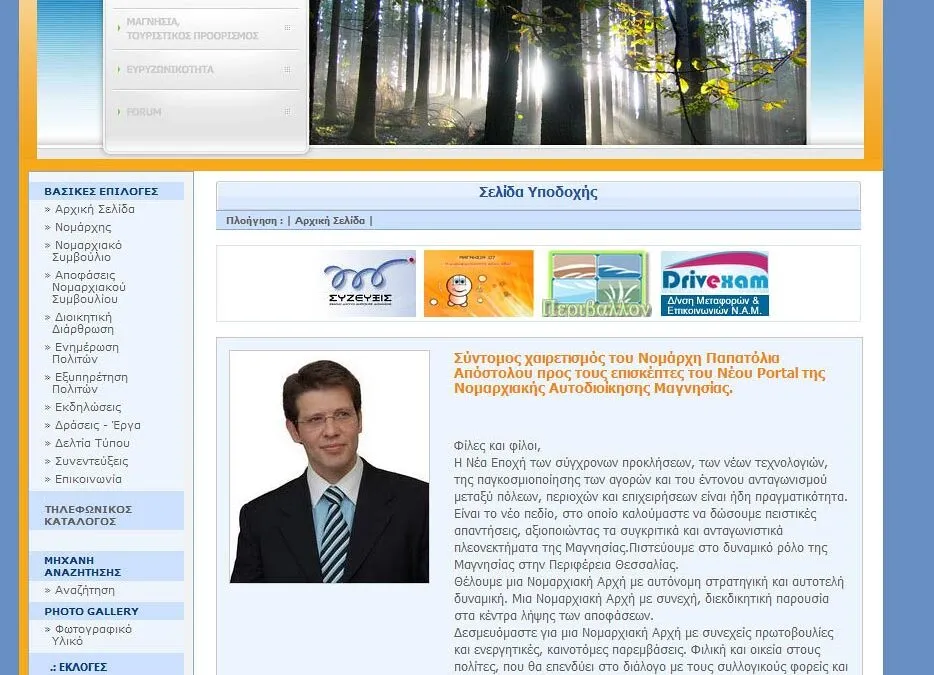Click the Περιβάλλον banner image

597,284
